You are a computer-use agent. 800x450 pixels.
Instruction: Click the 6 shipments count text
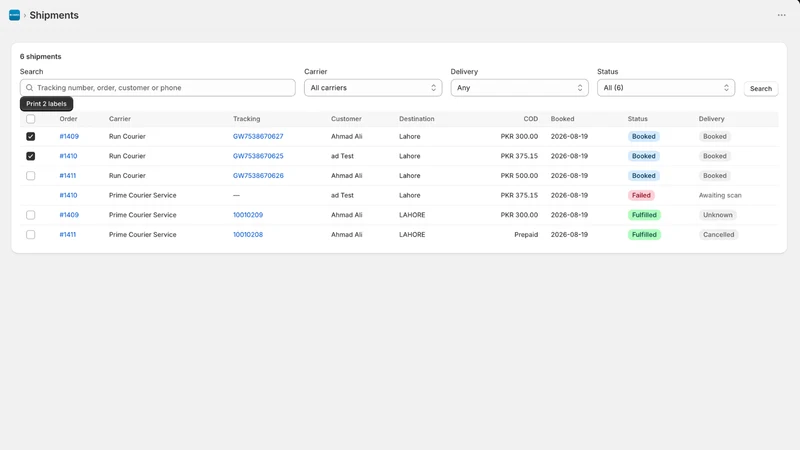(40, 57)
